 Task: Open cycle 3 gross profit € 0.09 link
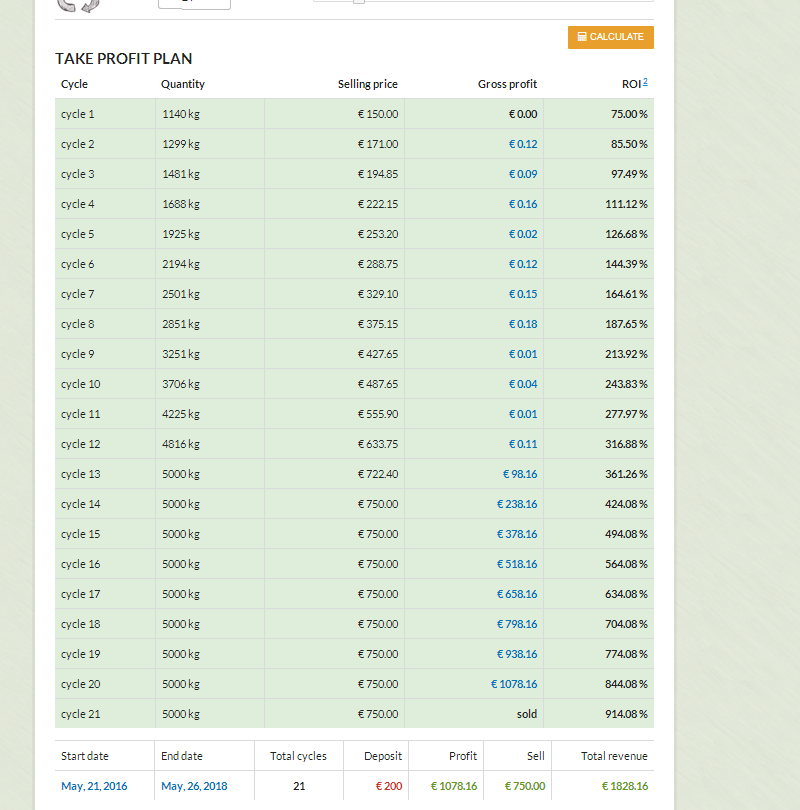pos(523,174)
